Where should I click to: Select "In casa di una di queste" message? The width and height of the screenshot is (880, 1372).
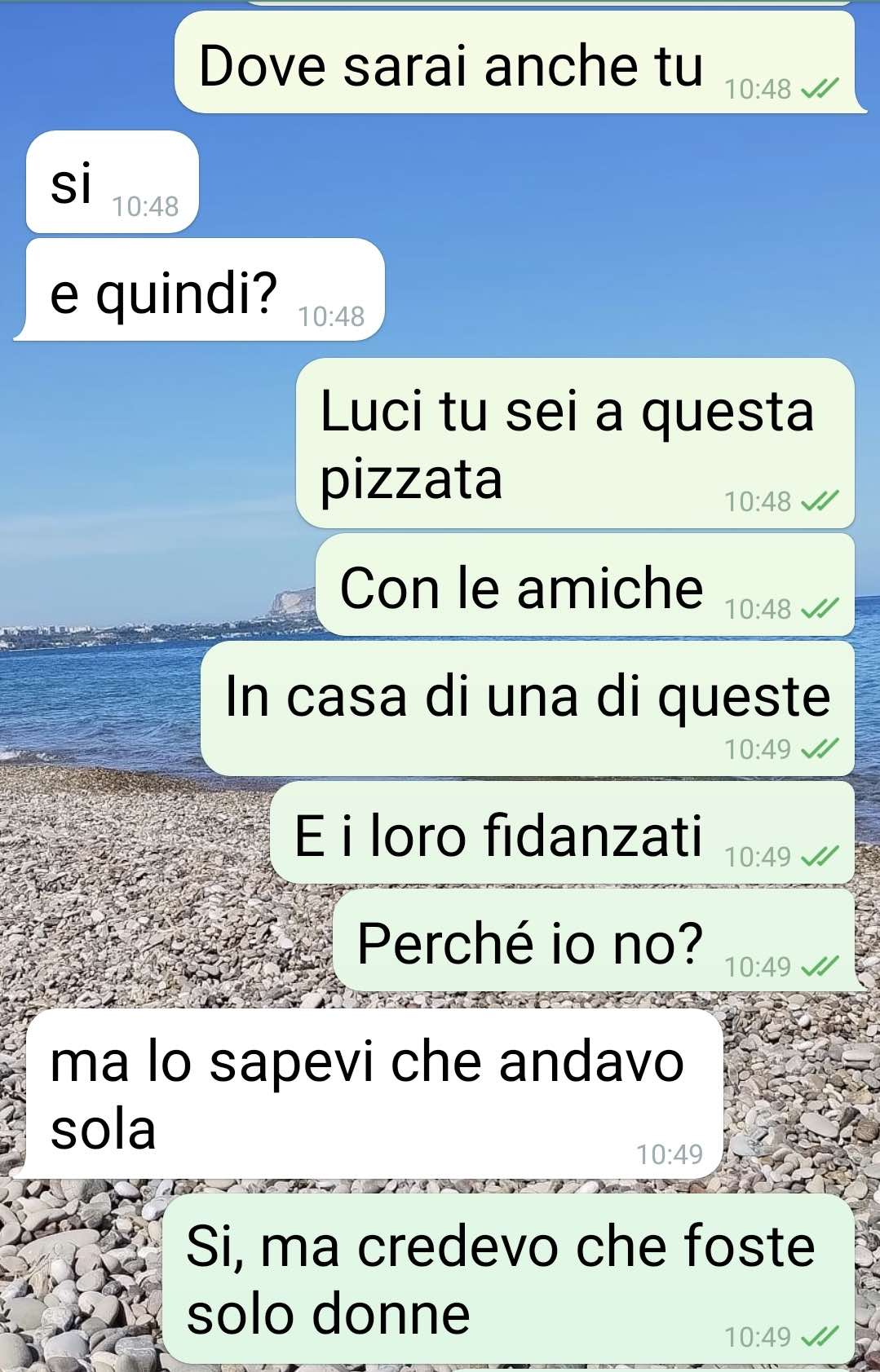[x=528, y=708]
